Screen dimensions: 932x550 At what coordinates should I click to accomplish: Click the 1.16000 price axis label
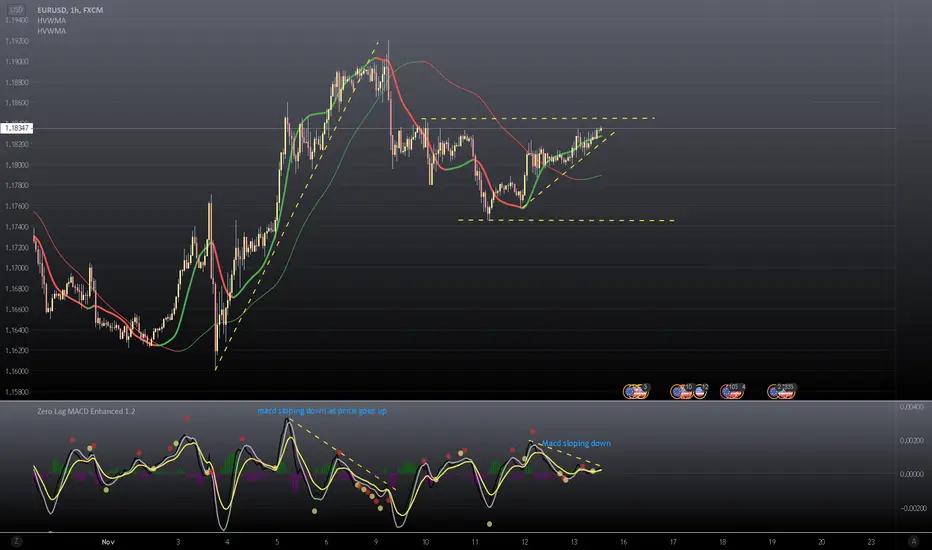pyautogui.click(x=17, y=371)
